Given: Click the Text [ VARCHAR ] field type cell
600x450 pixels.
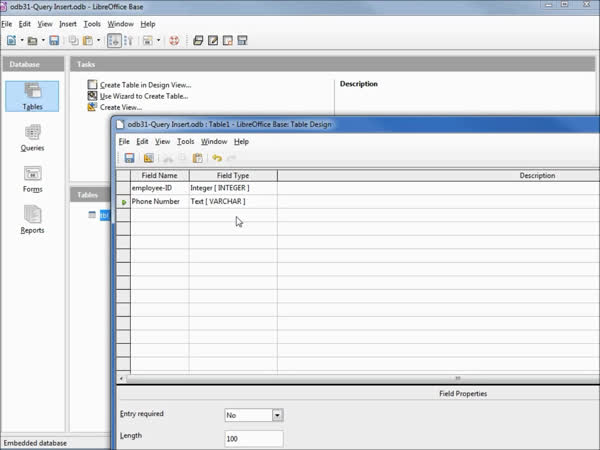Looking at the screenshot, I should (233, 201).
